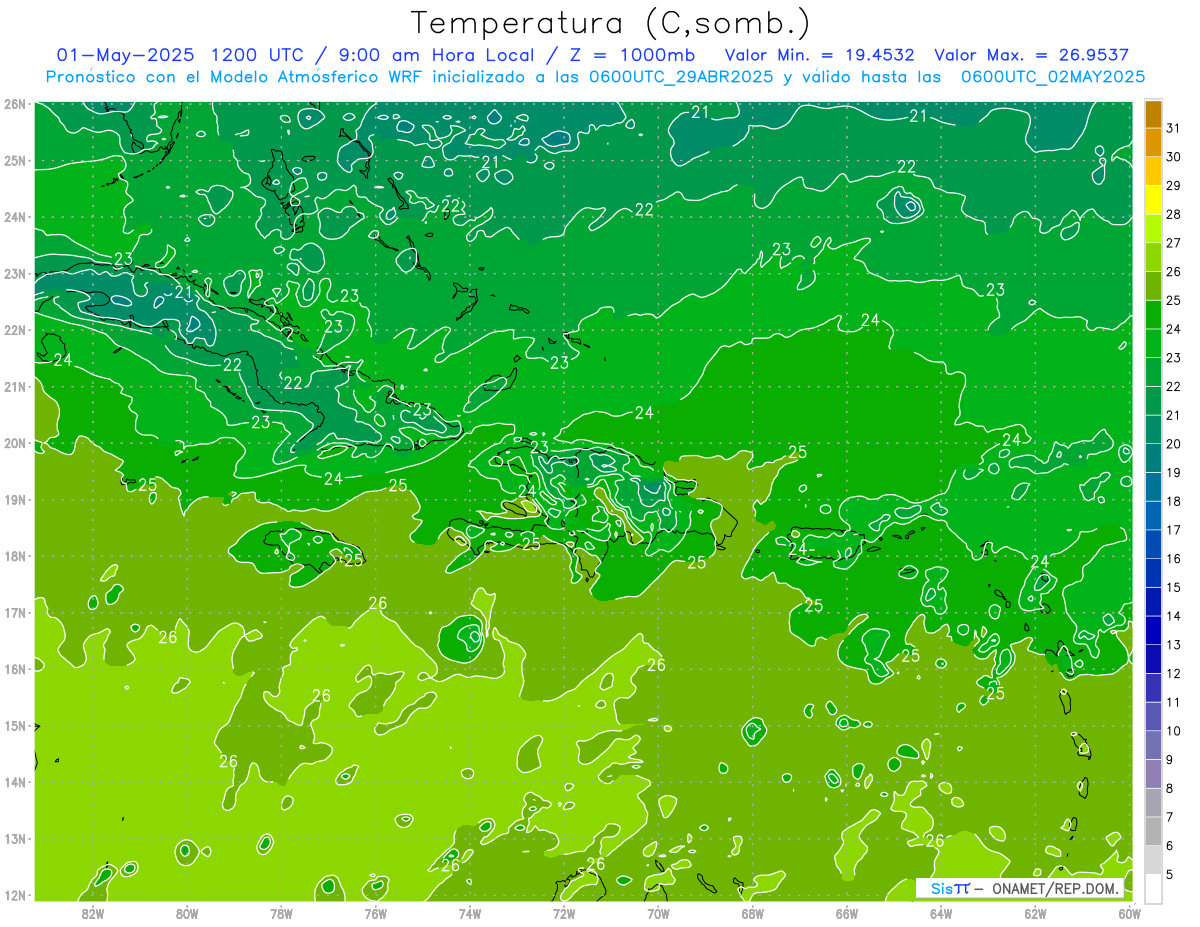Click the legend scale value 31
Screen dimensions: 1200x927
pos(1173,128)
